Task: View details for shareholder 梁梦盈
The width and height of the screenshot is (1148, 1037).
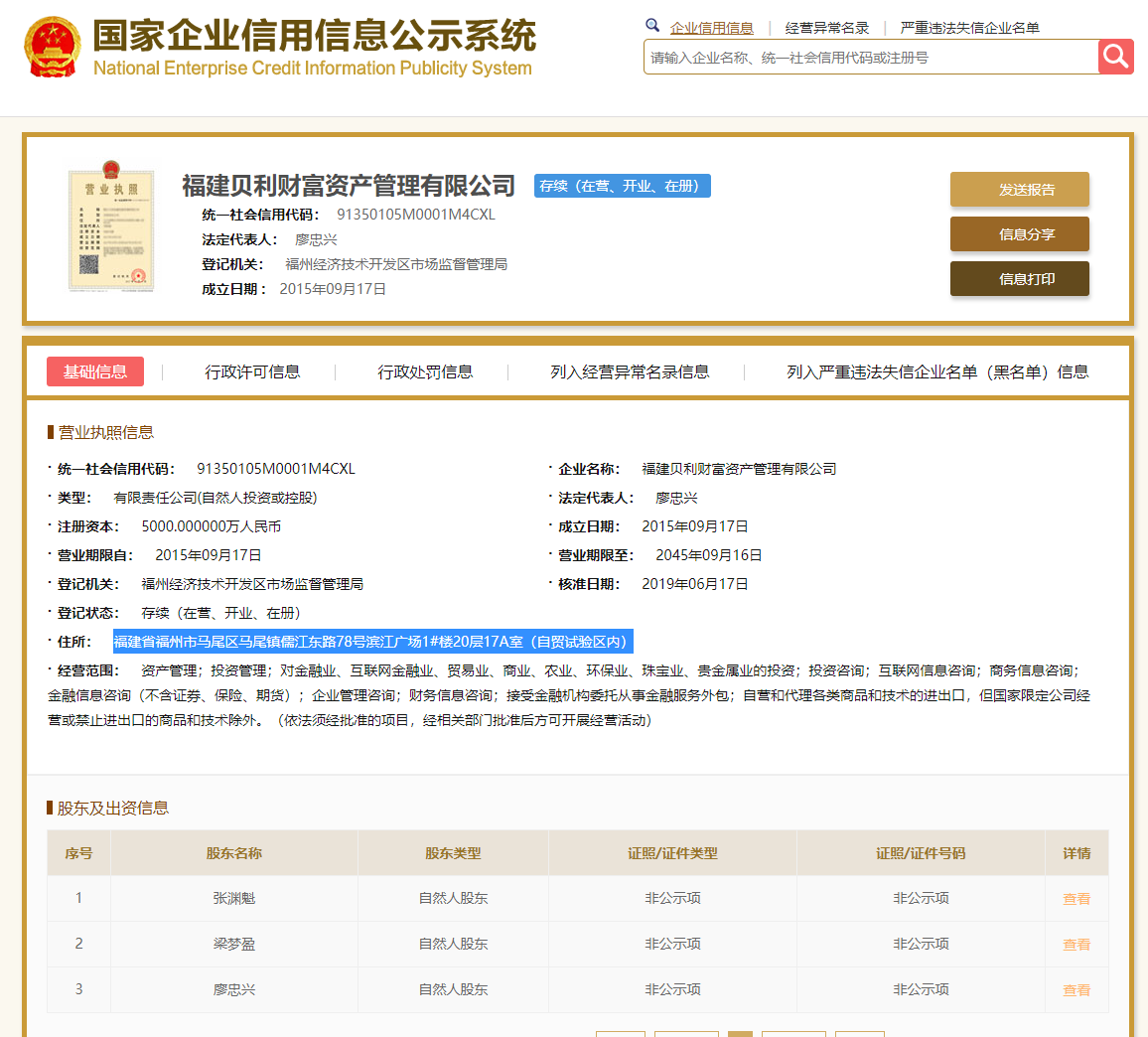Action: pos(1076,945)
